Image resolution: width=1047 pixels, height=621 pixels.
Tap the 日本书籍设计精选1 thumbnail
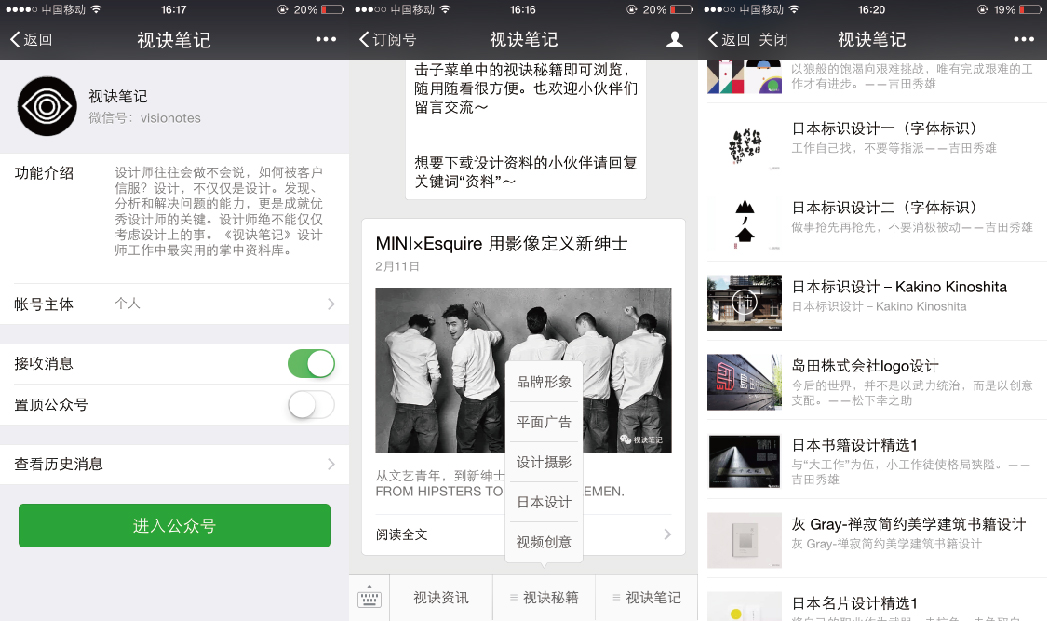(745, 461)
